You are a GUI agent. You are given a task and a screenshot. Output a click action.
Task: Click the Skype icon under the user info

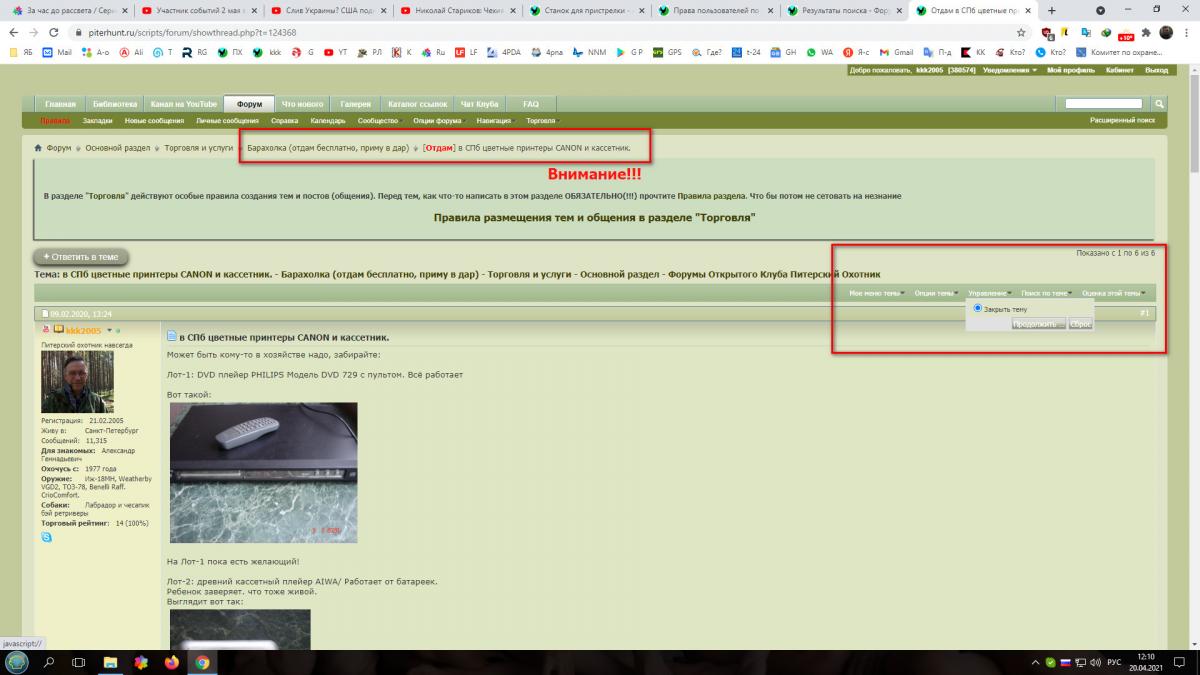pos(47,537)
